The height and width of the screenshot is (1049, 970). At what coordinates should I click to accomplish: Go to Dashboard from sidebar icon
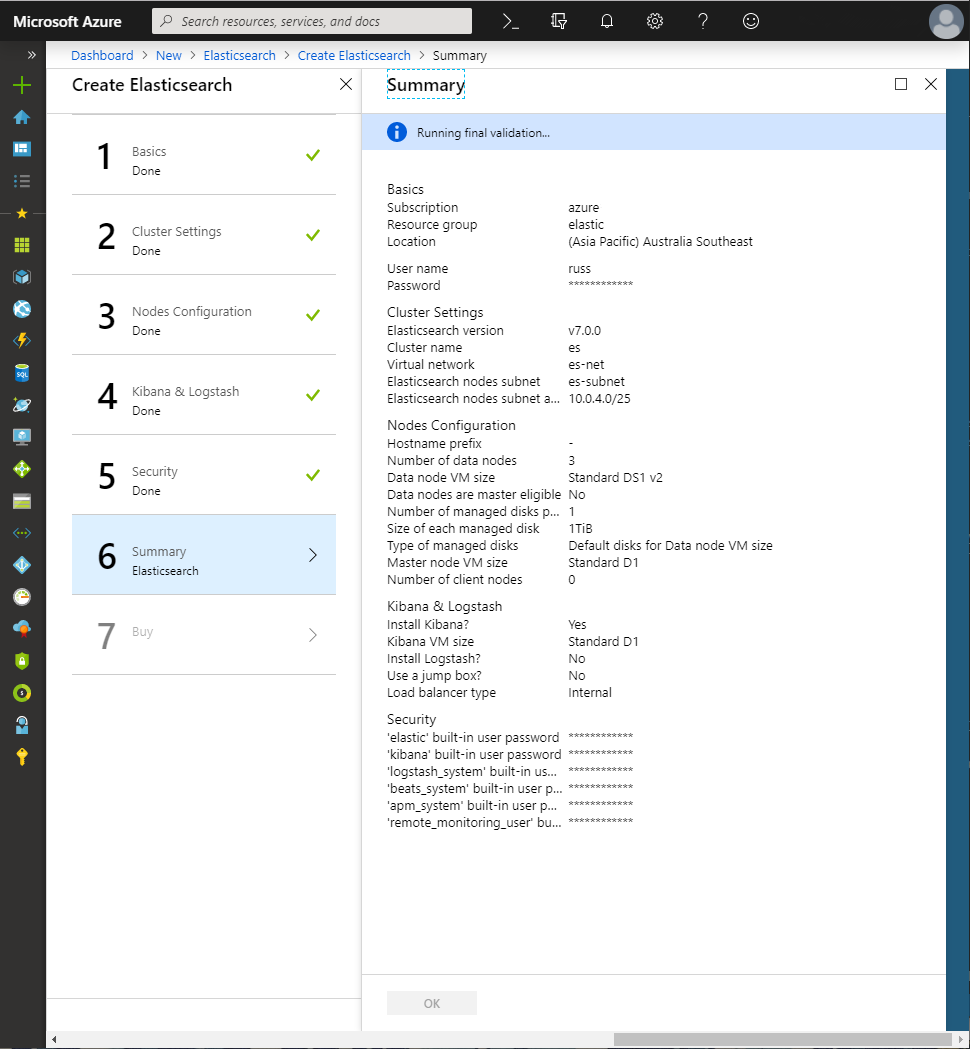22,149
